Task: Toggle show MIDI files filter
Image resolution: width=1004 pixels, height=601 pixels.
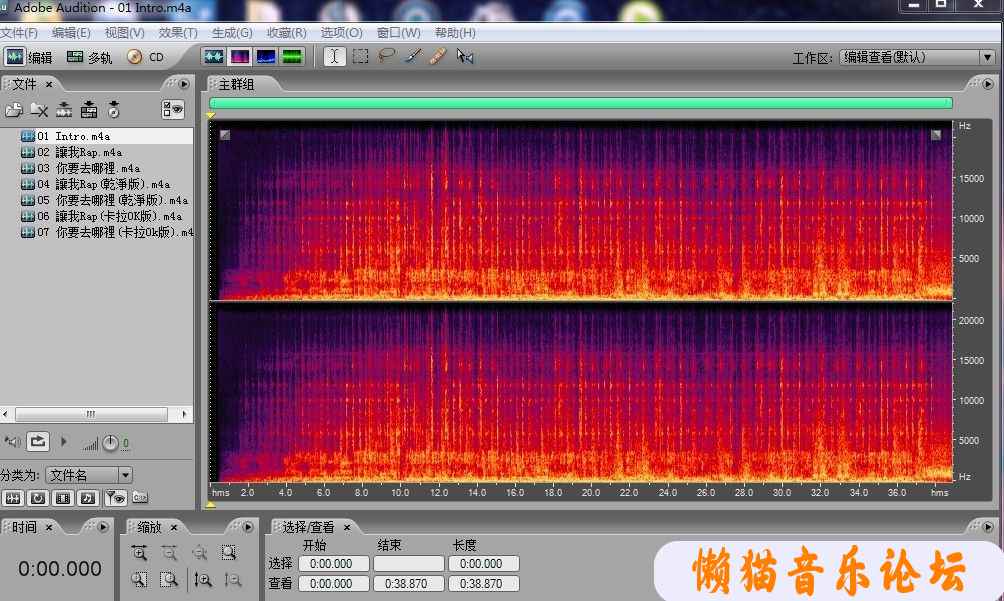Action: (x=88, y=498)
